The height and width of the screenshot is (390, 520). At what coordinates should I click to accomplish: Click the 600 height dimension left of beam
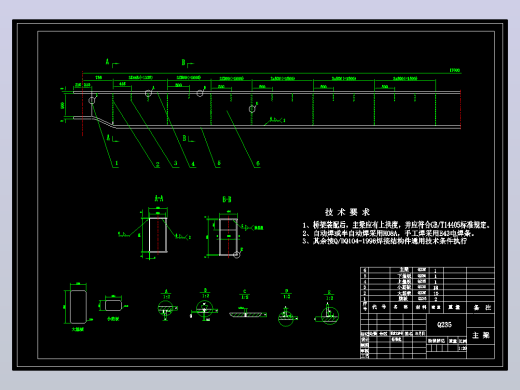62,106
